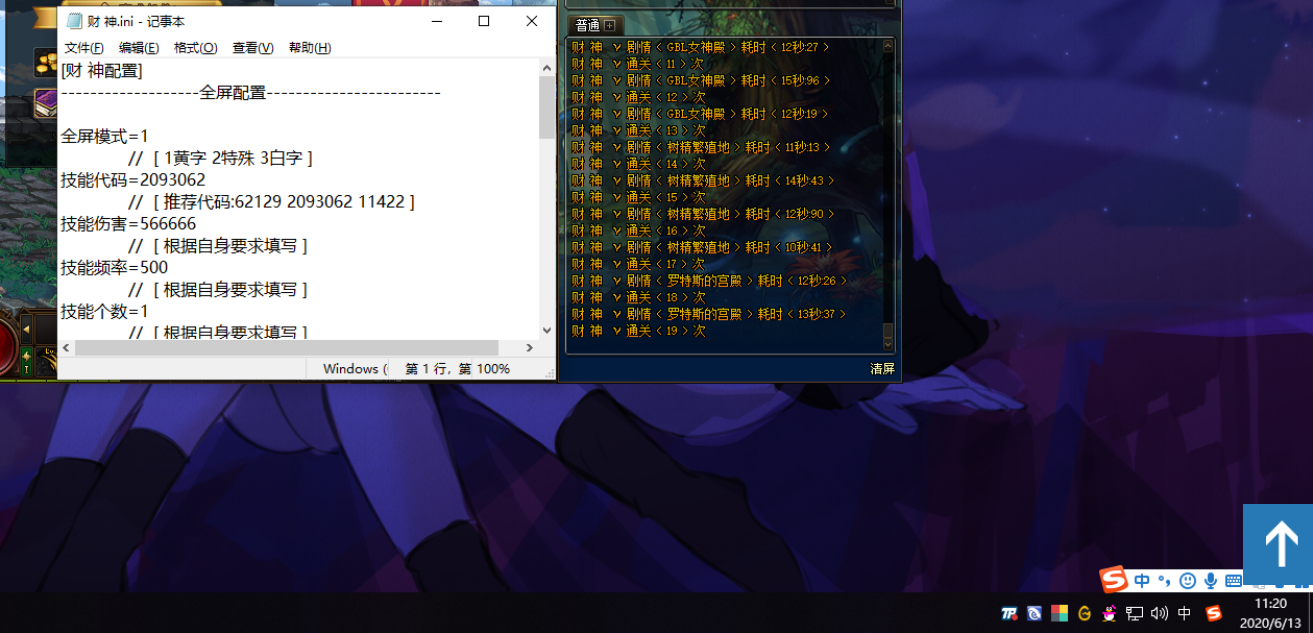Open the Sogou emoji smiley panel
The height and width of the screenshot is (633, 1313).
(x=1187, y=580)
